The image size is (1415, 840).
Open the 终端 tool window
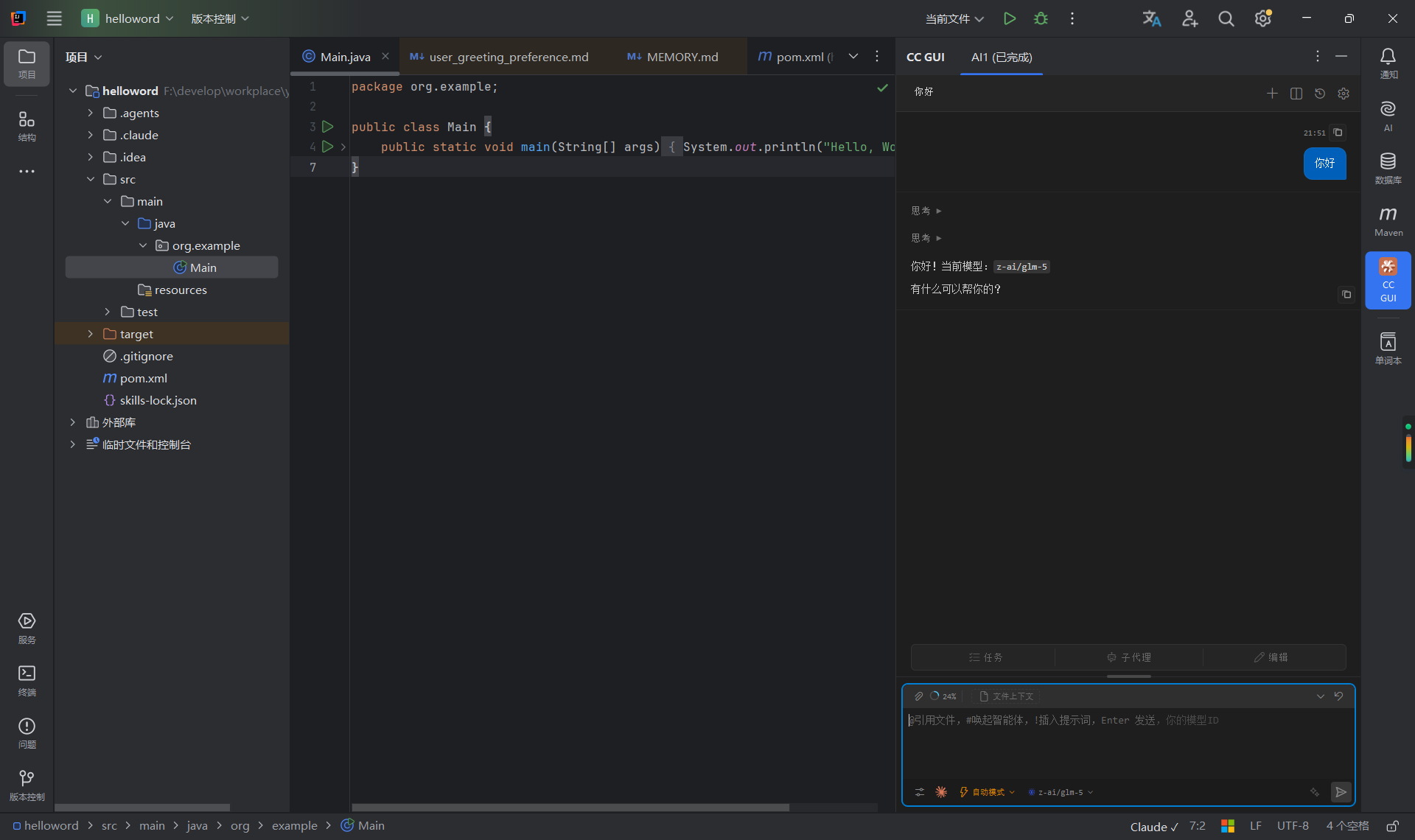(27, 678)
